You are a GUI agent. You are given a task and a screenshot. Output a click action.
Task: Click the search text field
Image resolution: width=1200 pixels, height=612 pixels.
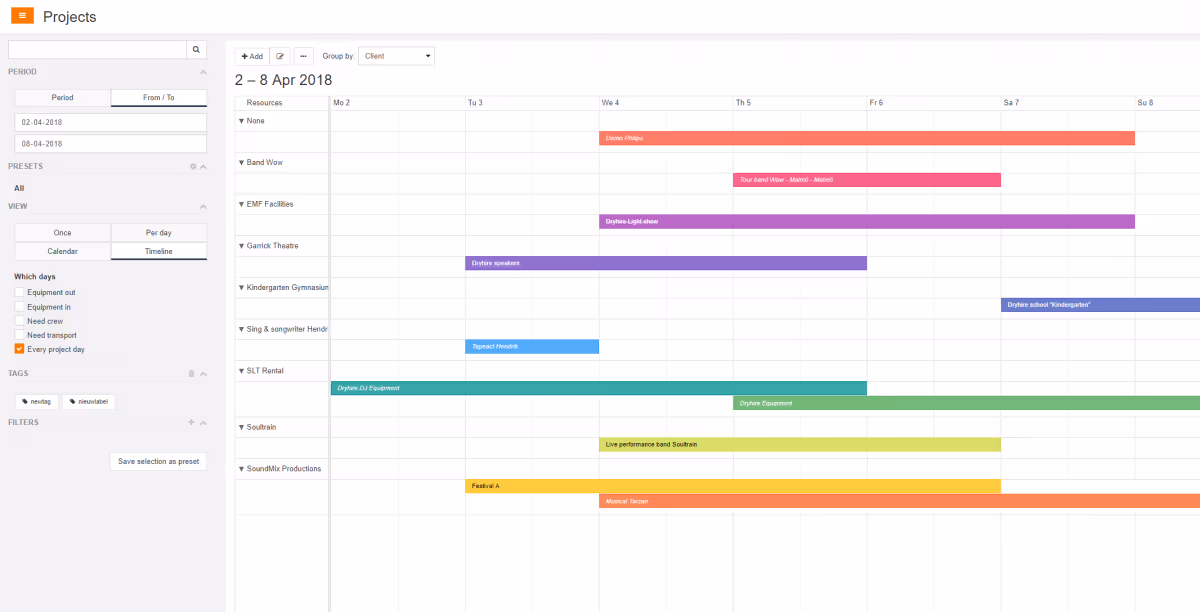click(97, 49)
